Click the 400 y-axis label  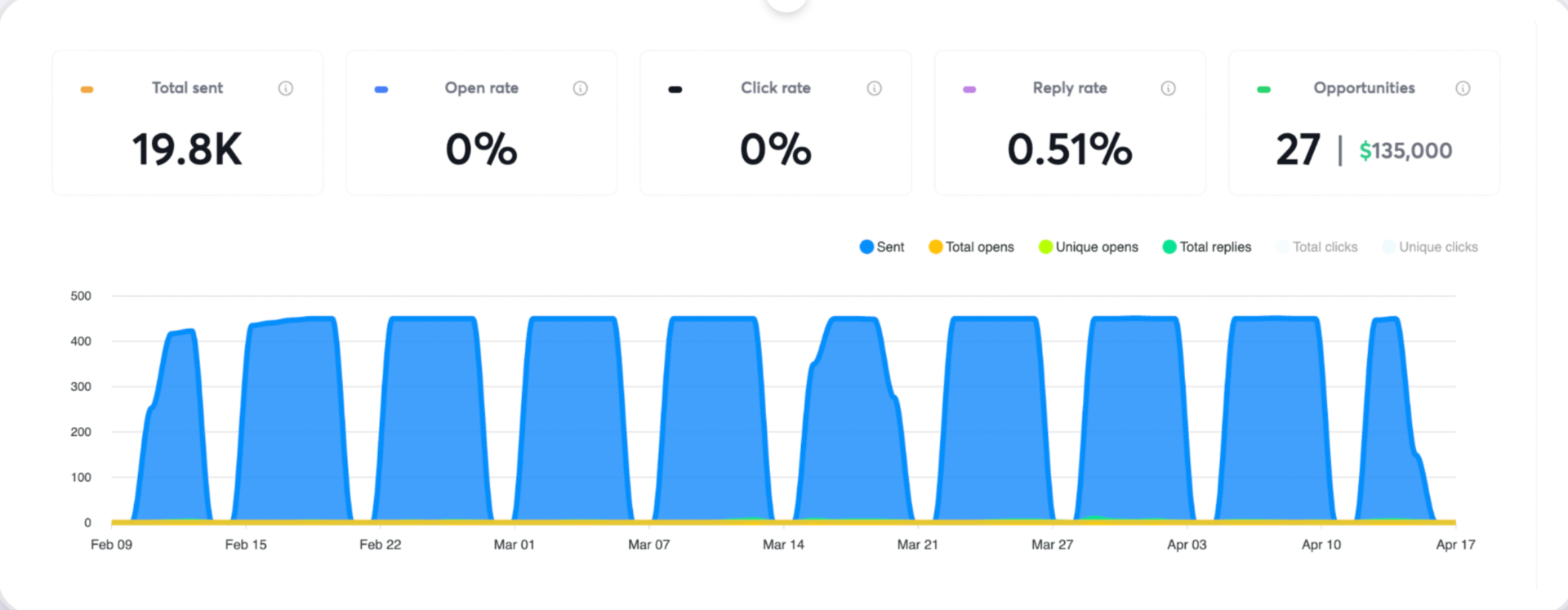(x=81, y=341)
